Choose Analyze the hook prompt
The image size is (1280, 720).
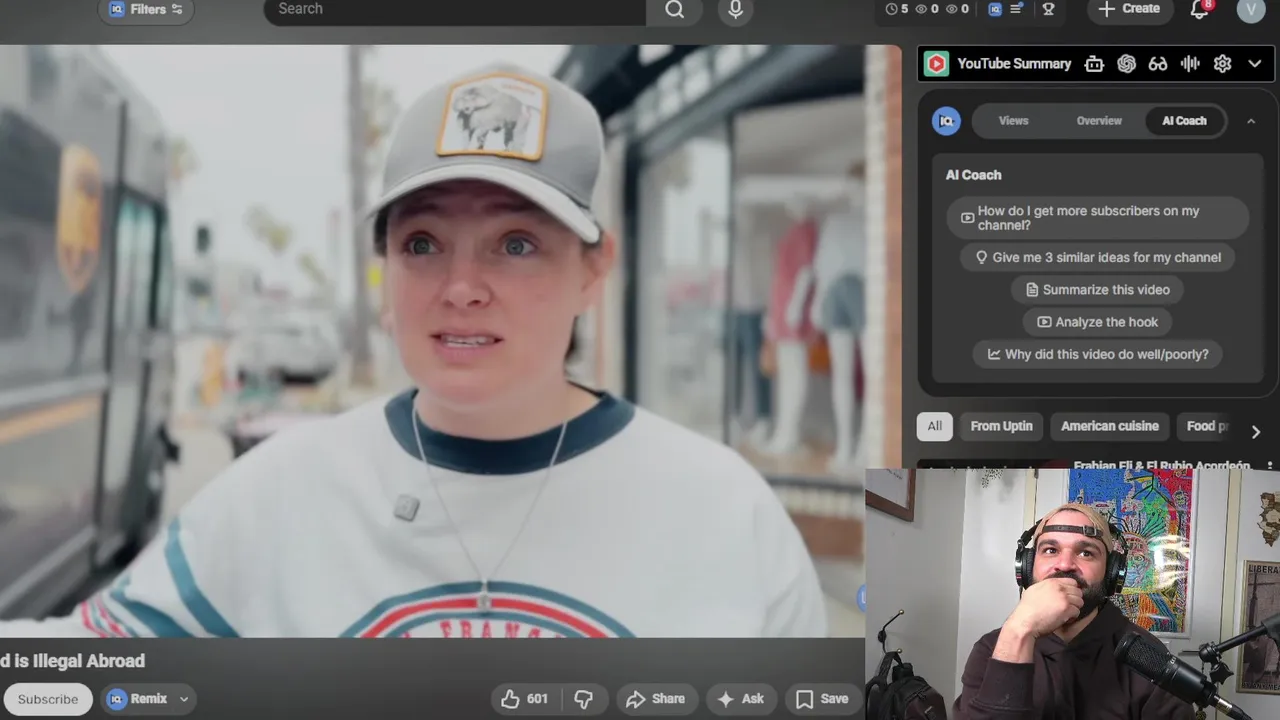click(x=1098, y=322)
